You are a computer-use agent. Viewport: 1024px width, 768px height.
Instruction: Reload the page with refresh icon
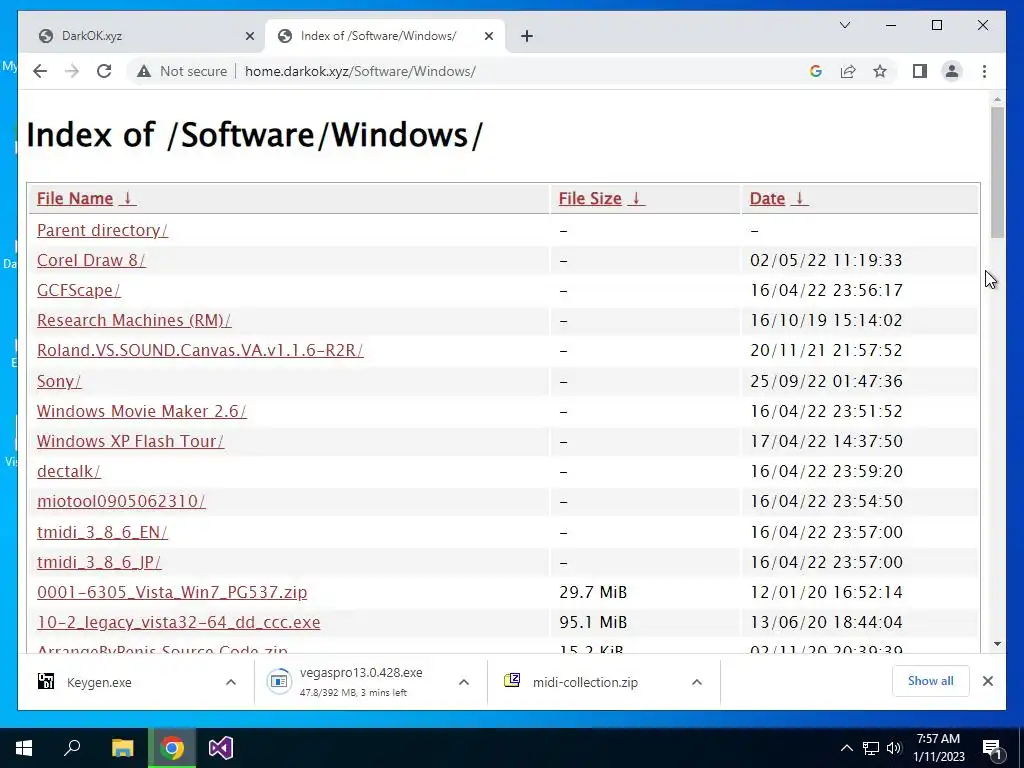tap(104, 71)
